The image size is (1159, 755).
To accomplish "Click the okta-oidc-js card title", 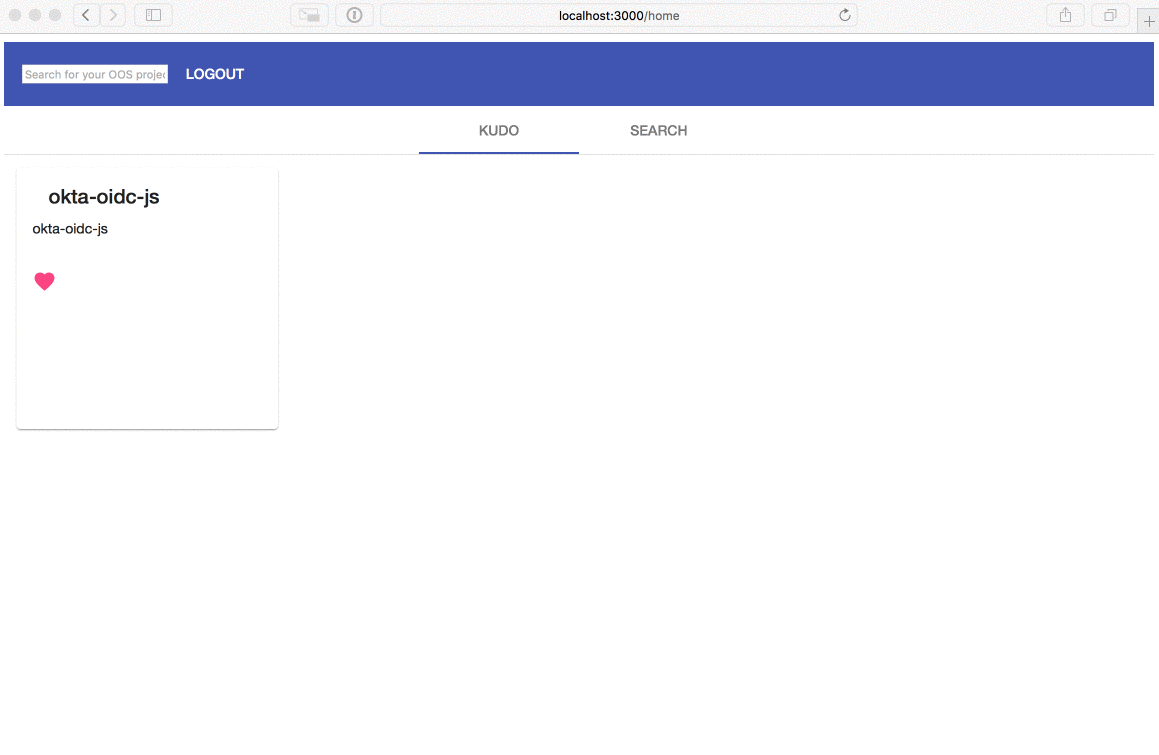I will (104, 197).
